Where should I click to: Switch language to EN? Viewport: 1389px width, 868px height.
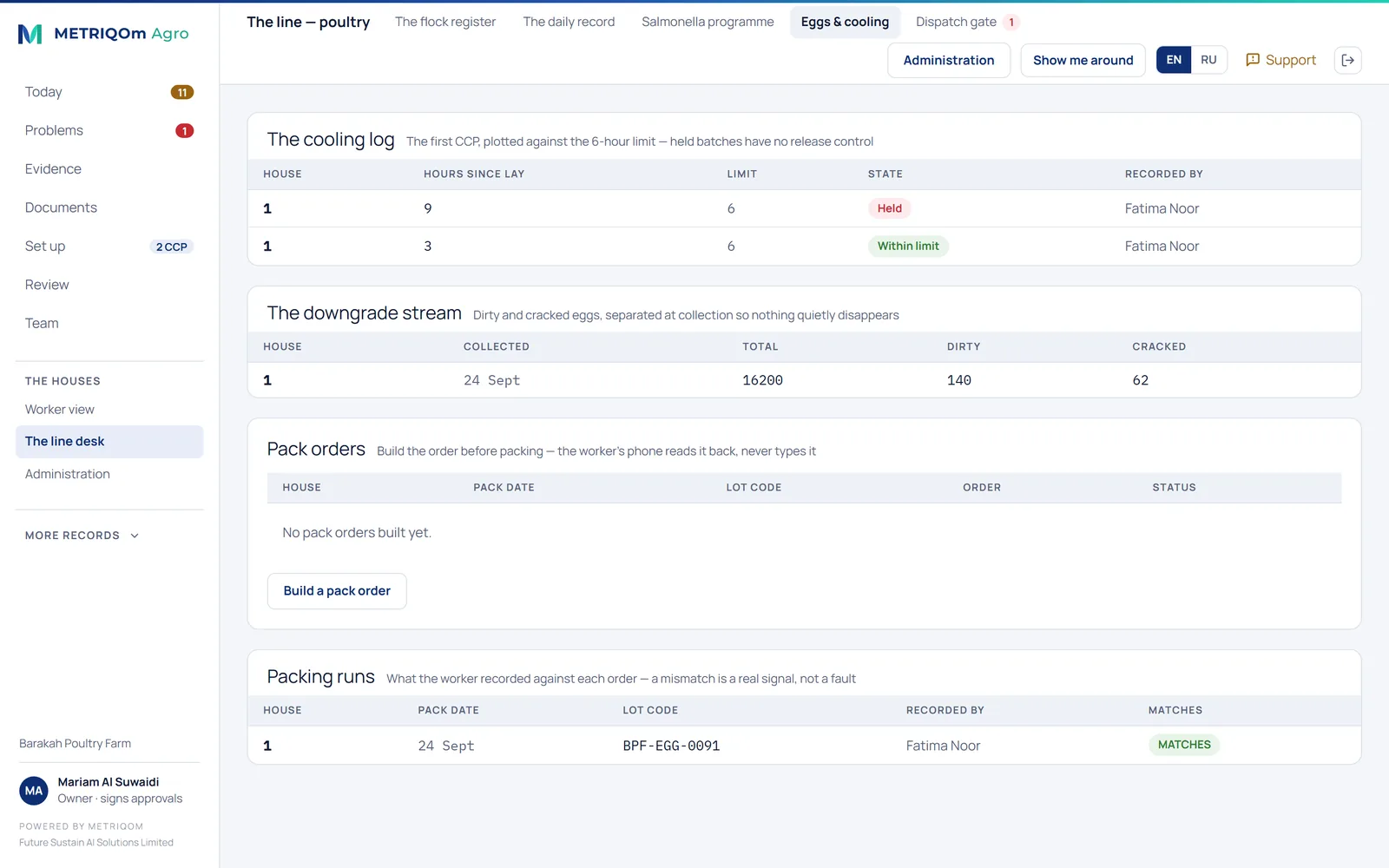pyautogui.click(x=1174, y=60)
